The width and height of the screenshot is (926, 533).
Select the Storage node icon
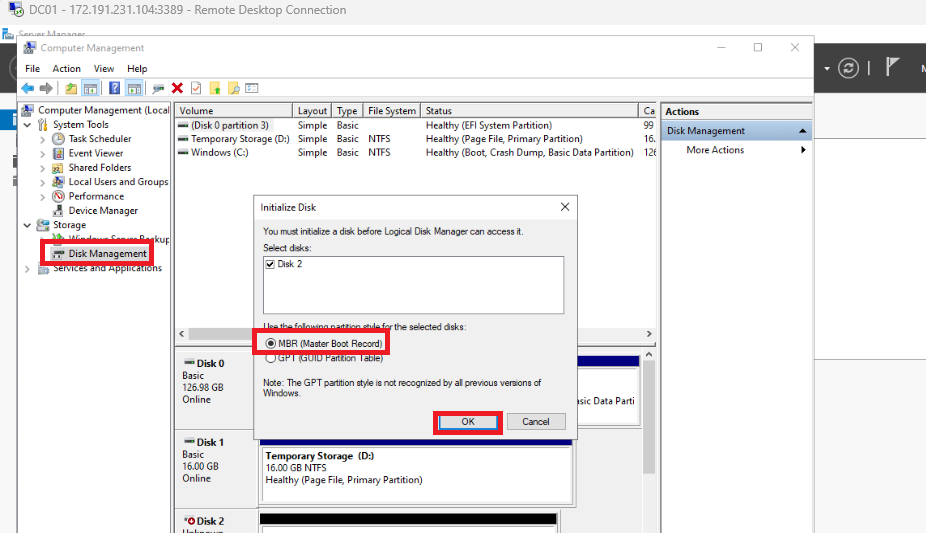(x=43, y=225)
